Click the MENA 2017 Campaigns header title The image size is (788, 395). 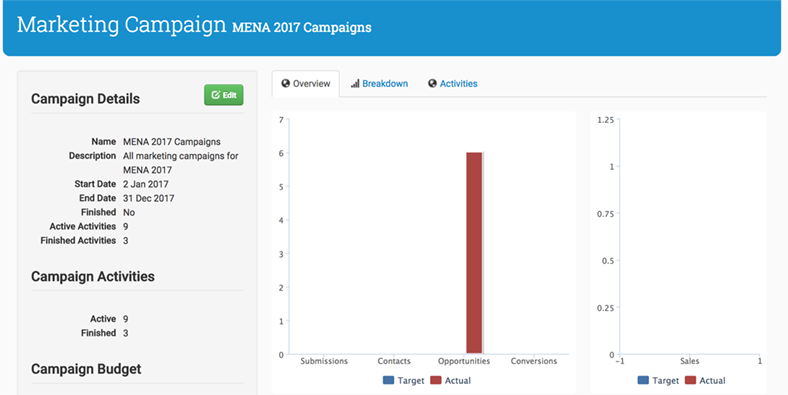pyautogui.click(x=302, y=27)
